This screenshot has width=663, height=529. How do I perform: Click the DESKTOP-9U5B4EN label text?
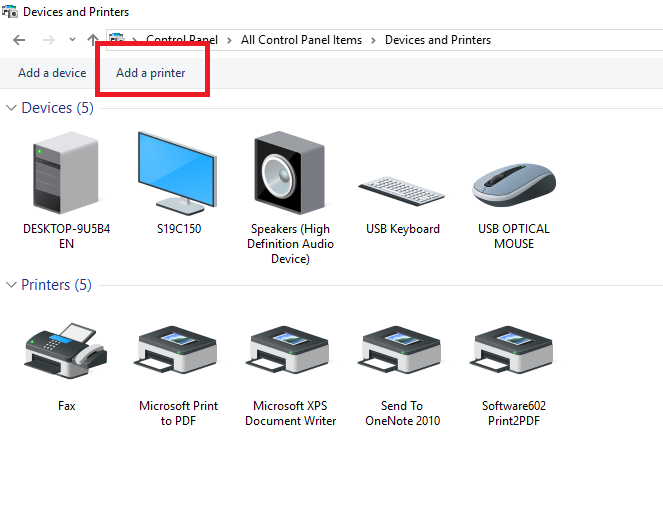[x=66, y=236]
